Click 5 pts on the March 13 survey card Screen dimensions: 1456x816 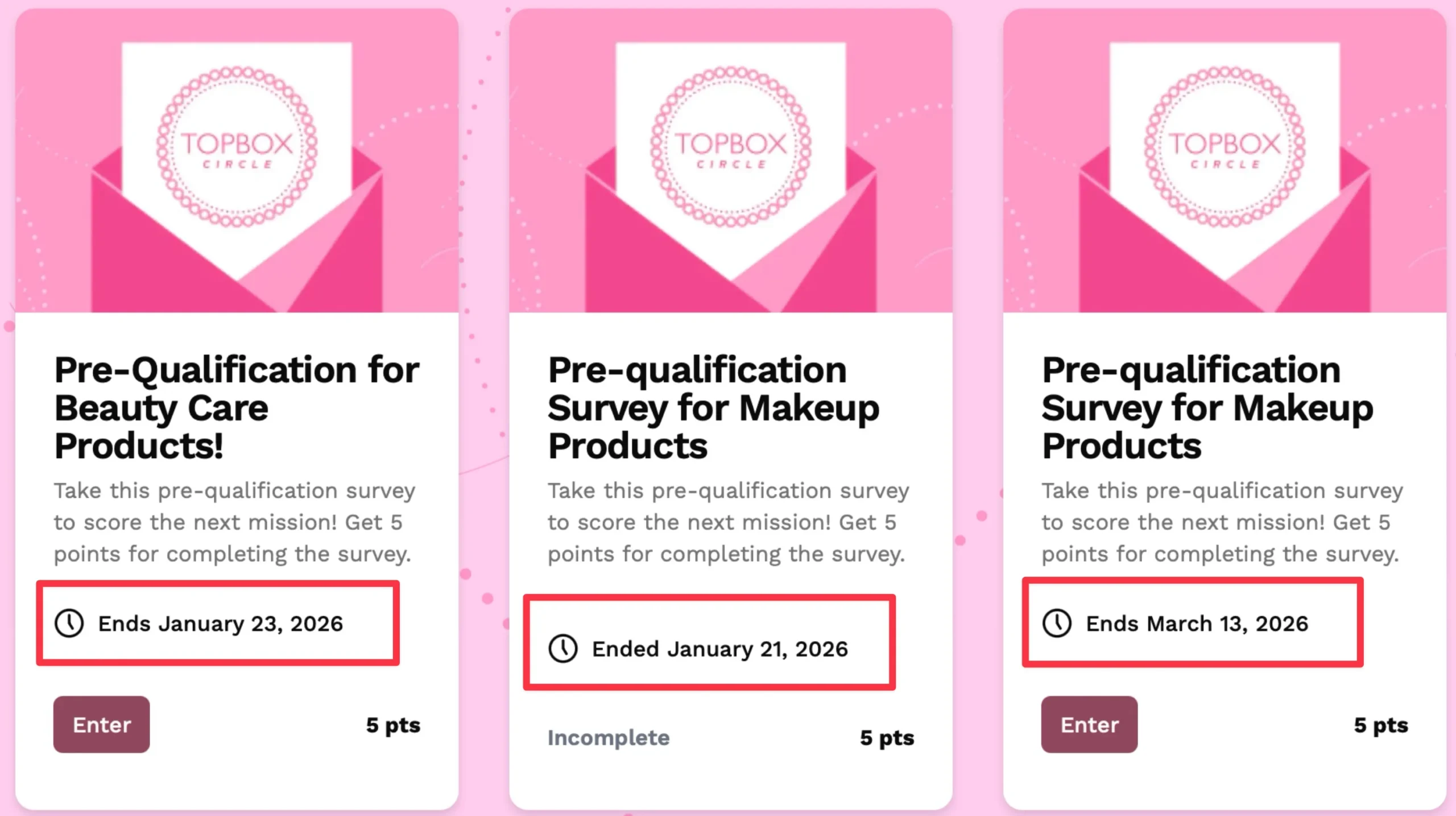pos(1380,725)
